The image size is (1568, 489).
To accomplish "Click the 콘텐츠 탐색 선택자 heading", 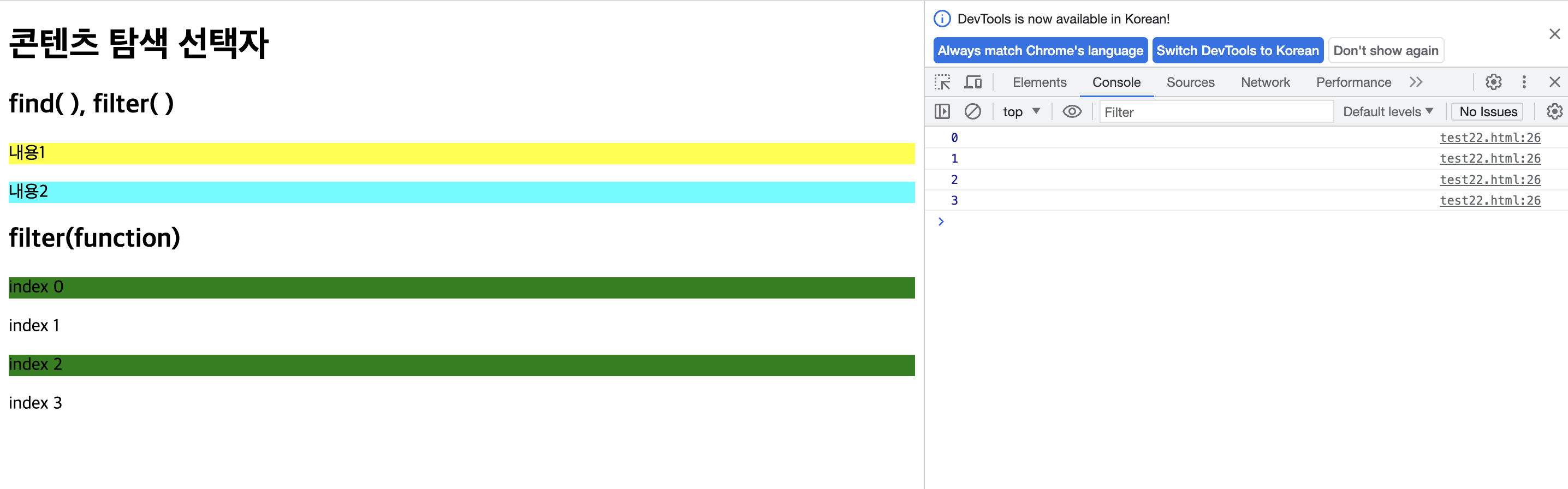I will (139, 44).
